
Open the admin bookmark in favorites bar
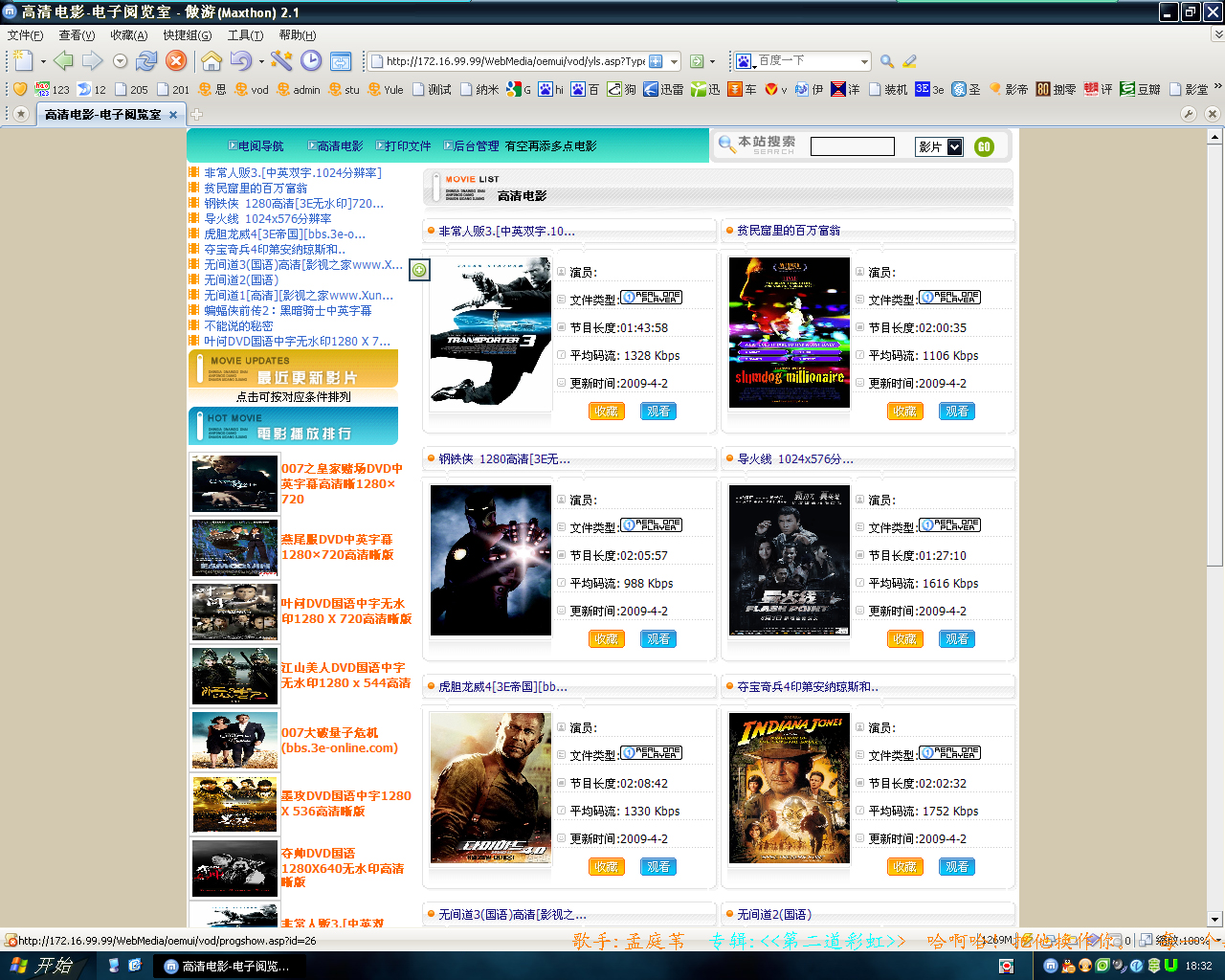(298, 89)
